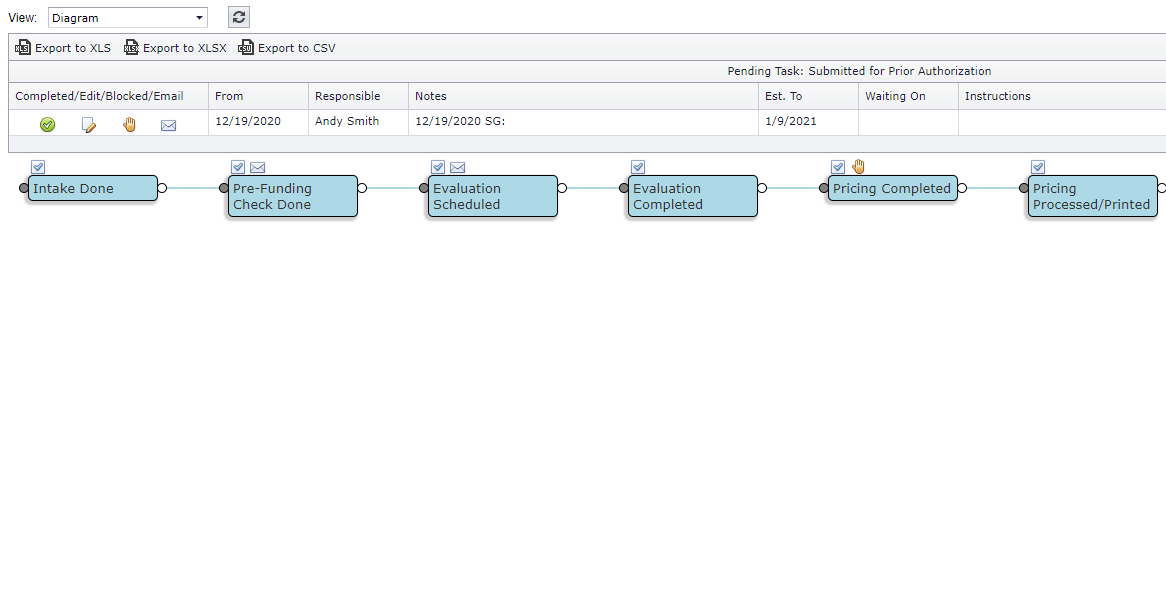Click the Est. To column header
Viewport: 1166px width, 616px height.
(x=783, y=96)
